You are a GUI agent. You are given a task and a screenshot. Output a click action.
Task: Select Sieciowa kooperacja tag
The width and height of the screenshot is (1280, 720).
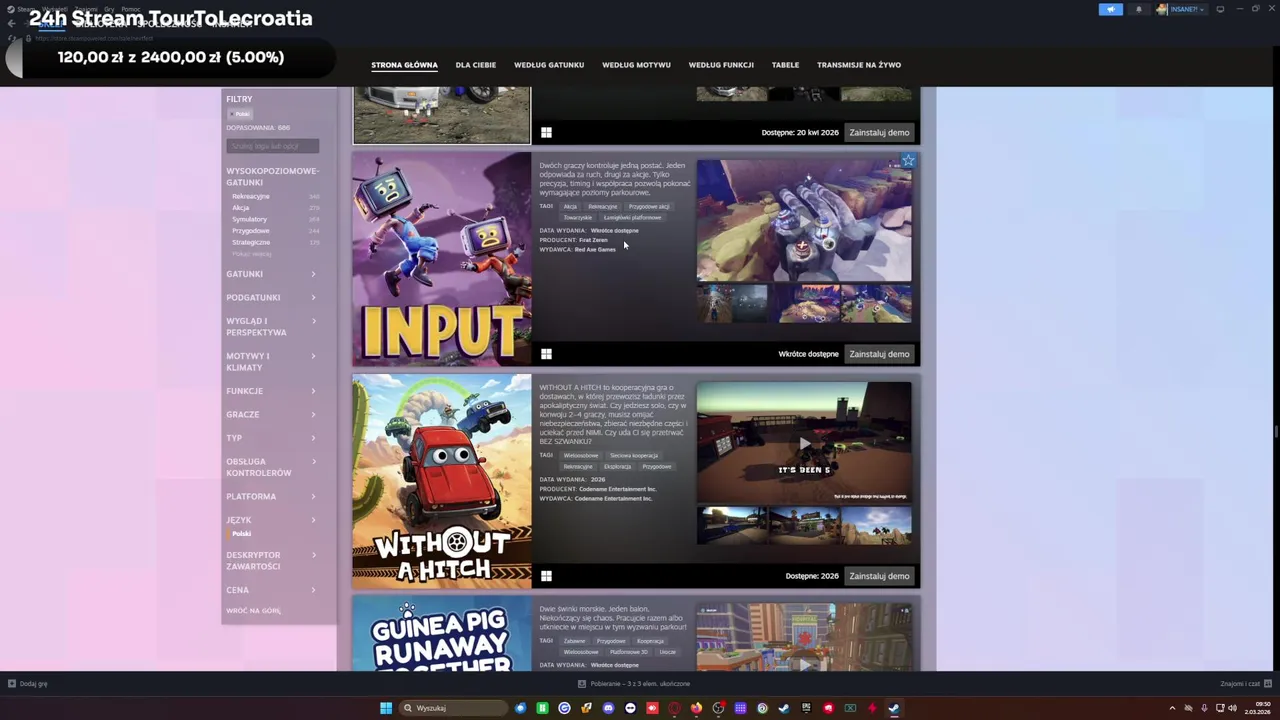pyautogui.click(x=634, y=455)
